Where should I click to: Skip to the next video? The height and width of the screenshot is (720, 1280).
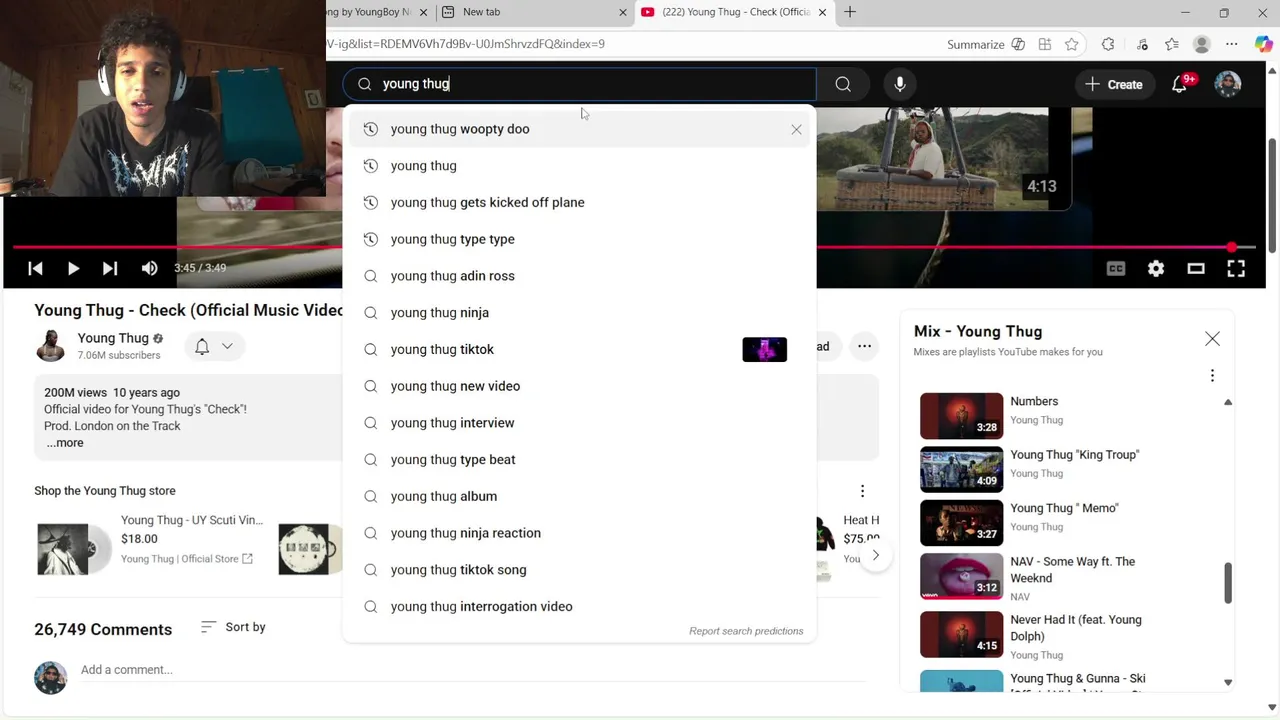click(110, 268)
